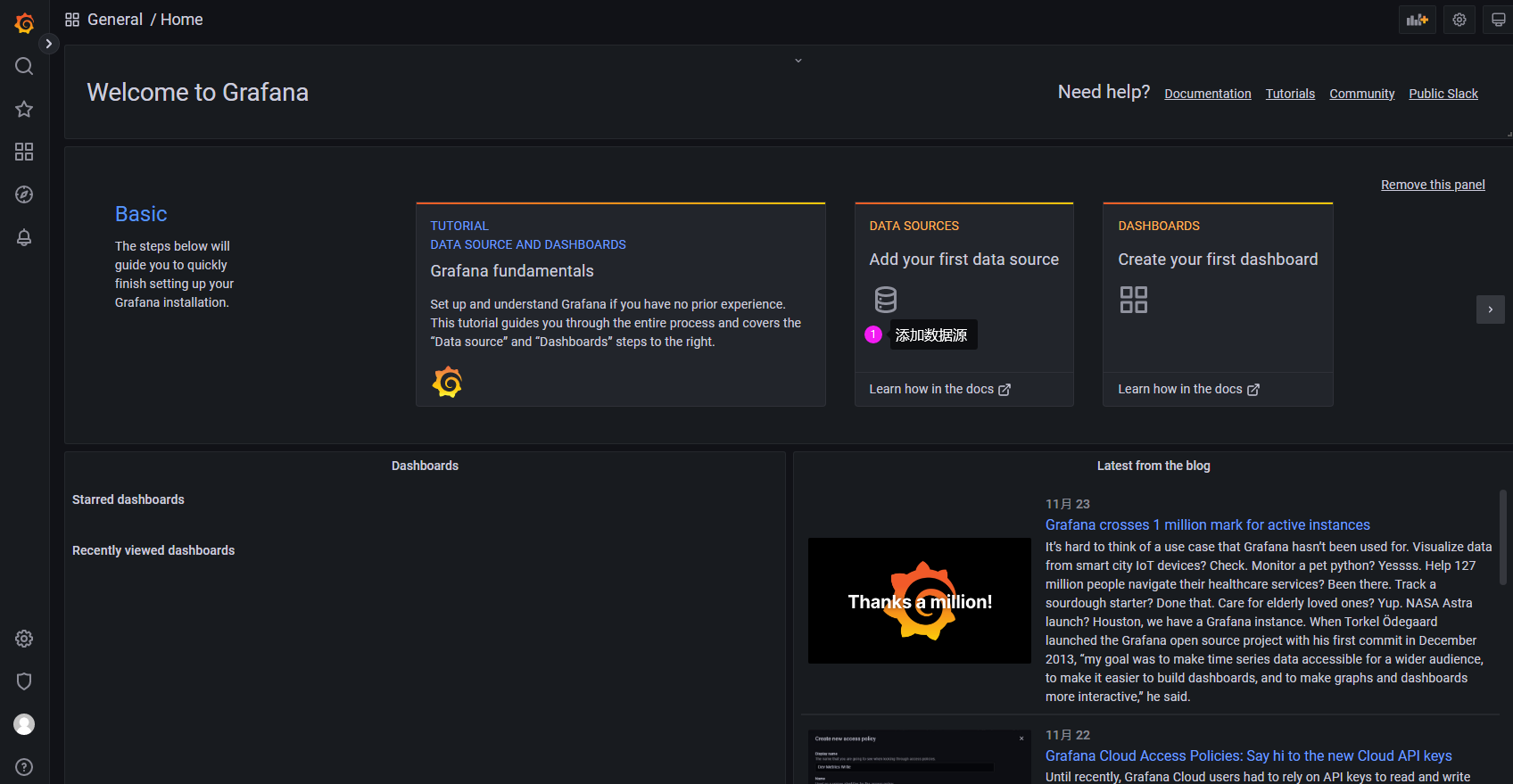1513x784 pixels.
Task: Click next arrow to show more setup steps
Action: [1490, 309]
